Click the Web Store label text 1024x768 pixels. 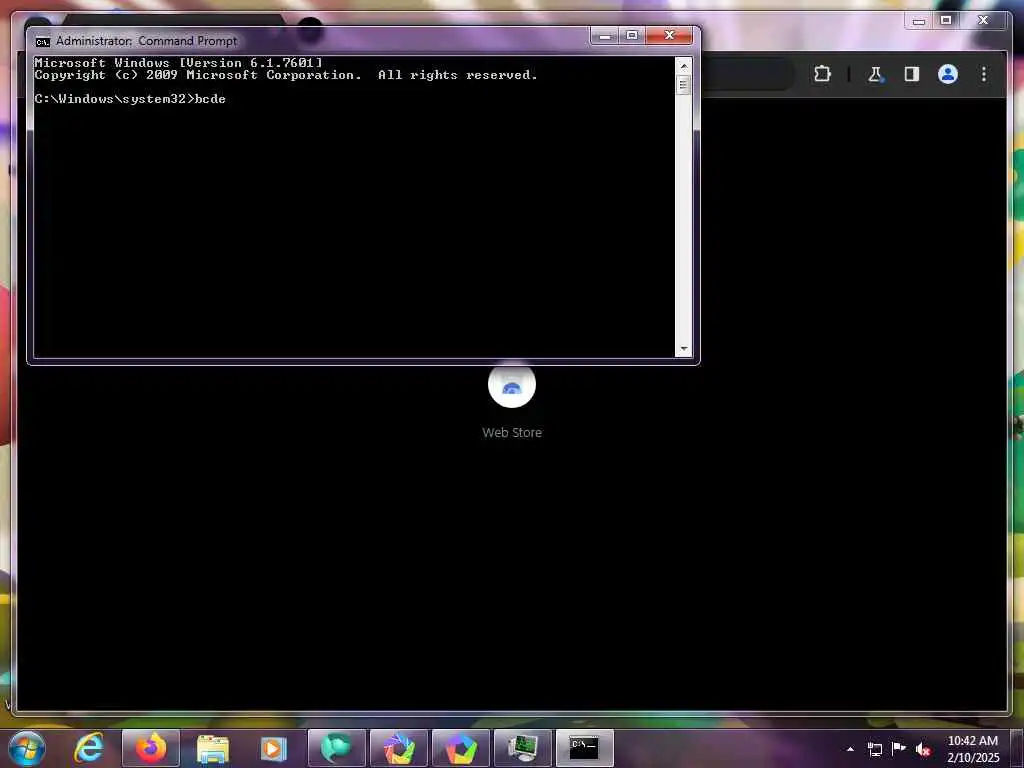coord(512,432)
